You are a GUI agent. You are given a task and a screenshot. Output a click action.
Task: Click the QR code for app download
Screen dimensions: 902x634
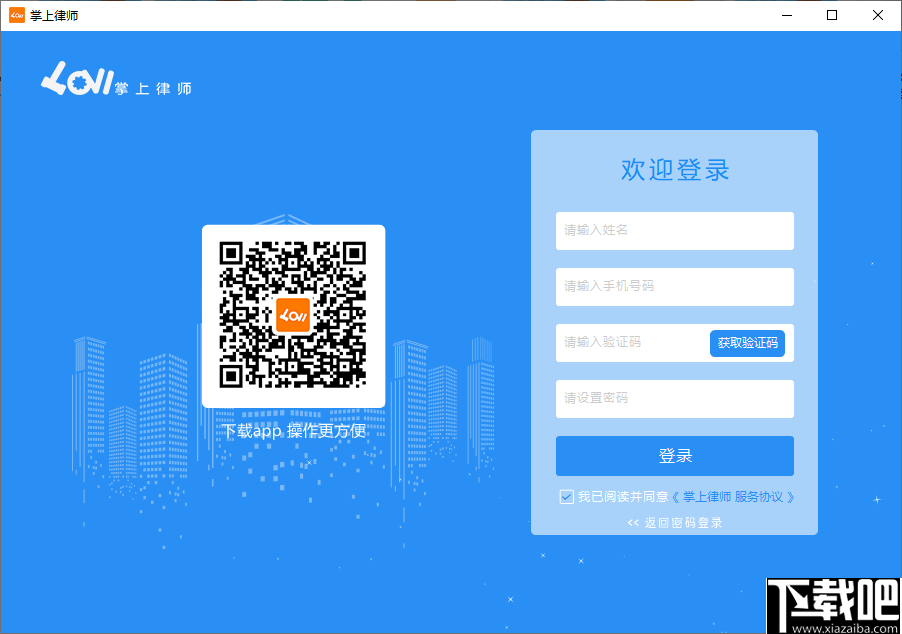(x=293, y=315)
